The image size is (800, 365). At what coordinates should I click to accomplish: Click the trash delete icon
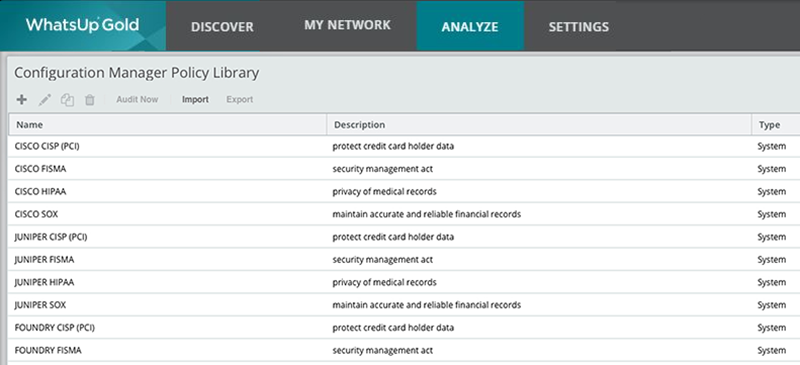click(90, 100)
